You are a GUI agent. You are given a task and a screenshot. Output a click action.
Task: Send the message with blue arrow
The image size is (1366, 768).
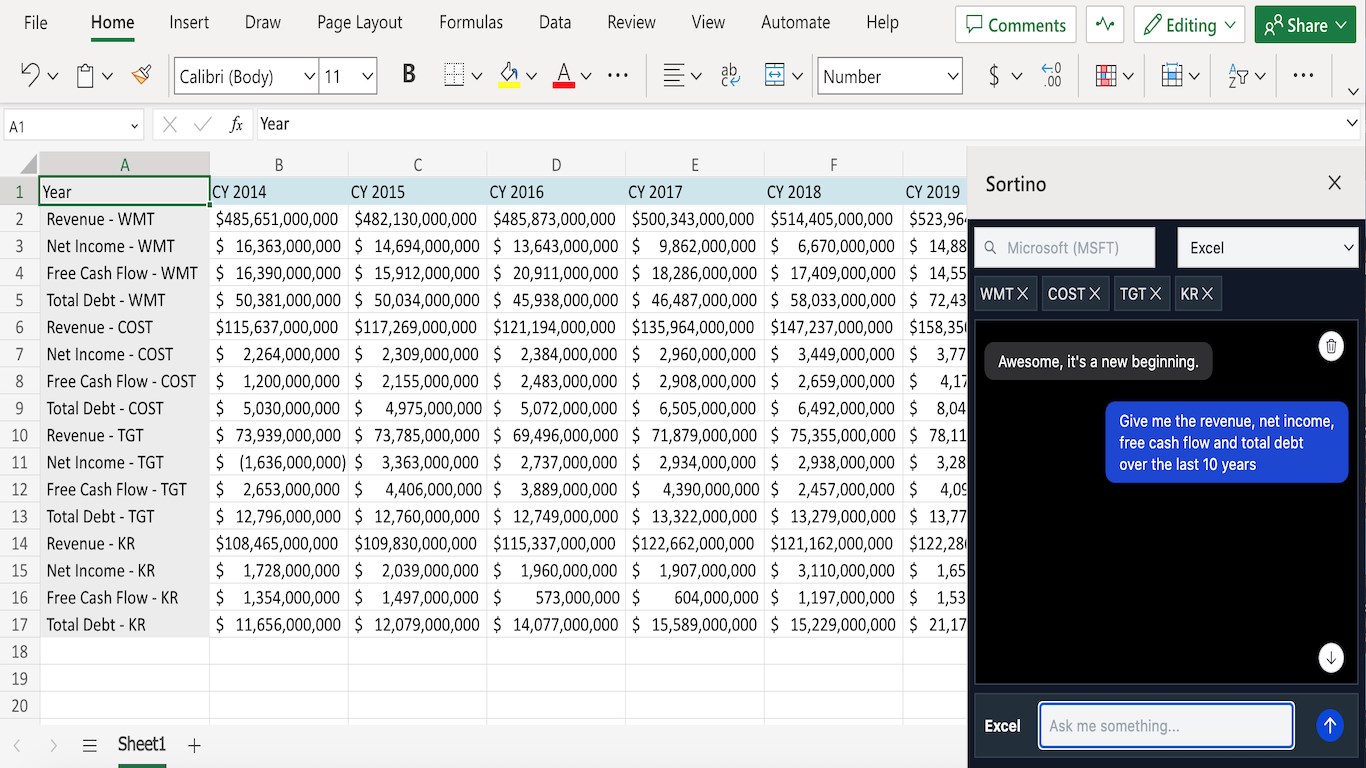tap(1329, 726)
